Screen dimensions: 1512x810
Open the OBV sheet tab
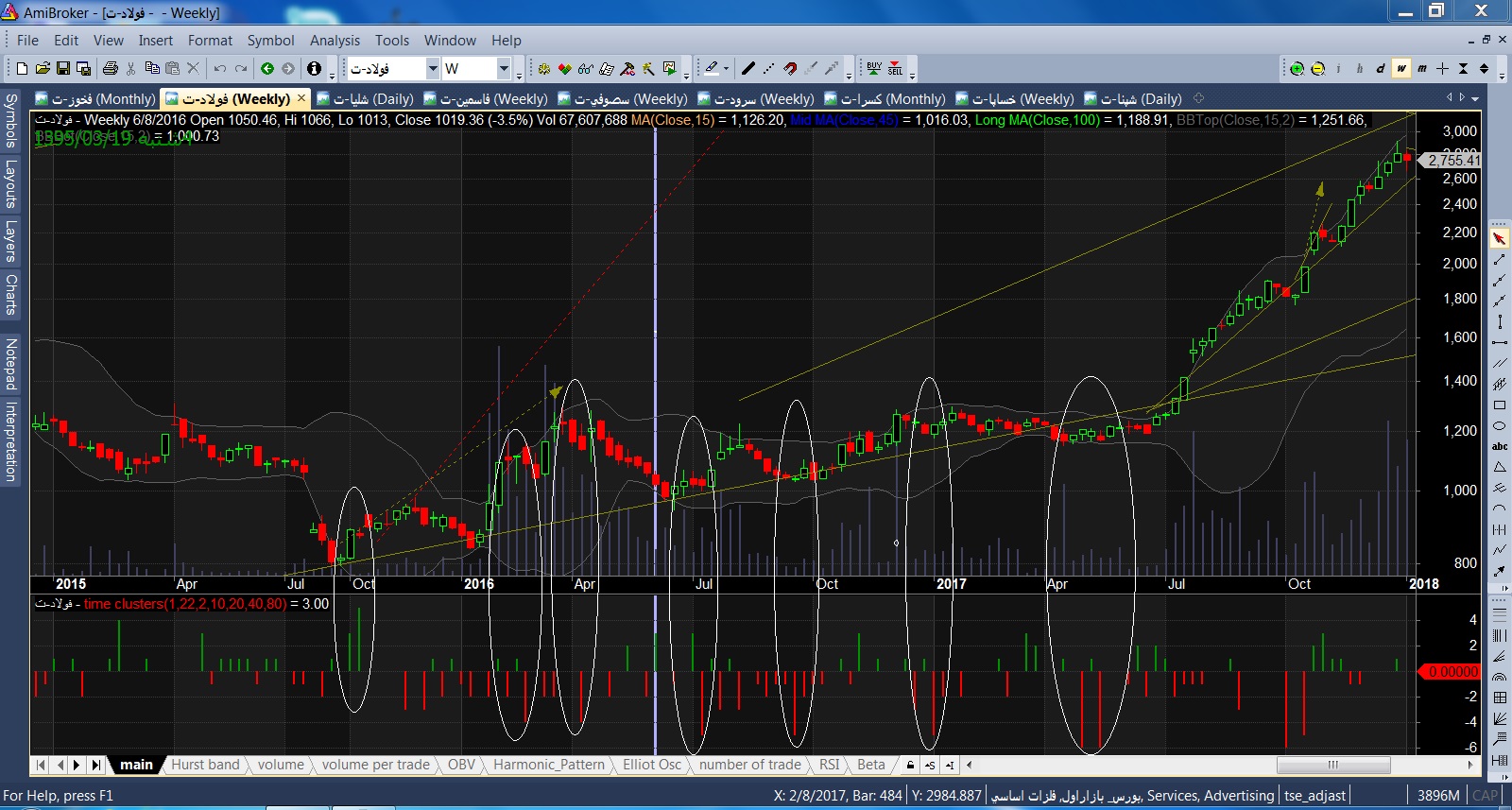(461, 765)
